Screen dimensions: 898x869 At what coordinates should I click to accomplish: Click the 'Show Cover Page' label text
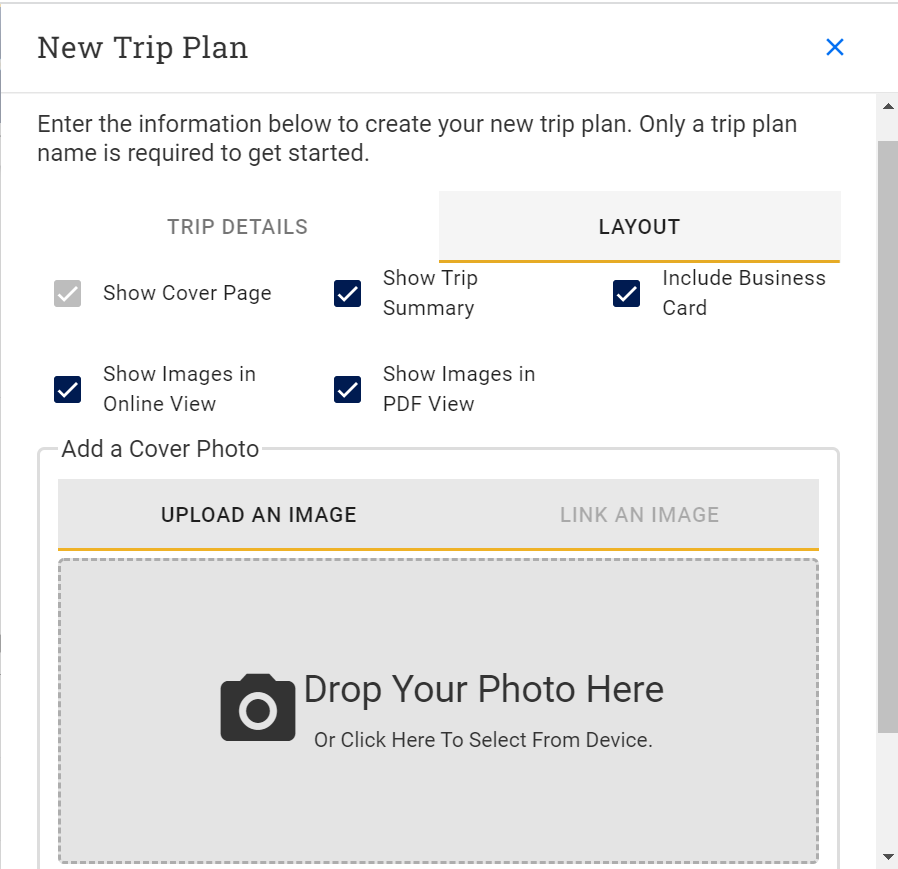(187, 294)
